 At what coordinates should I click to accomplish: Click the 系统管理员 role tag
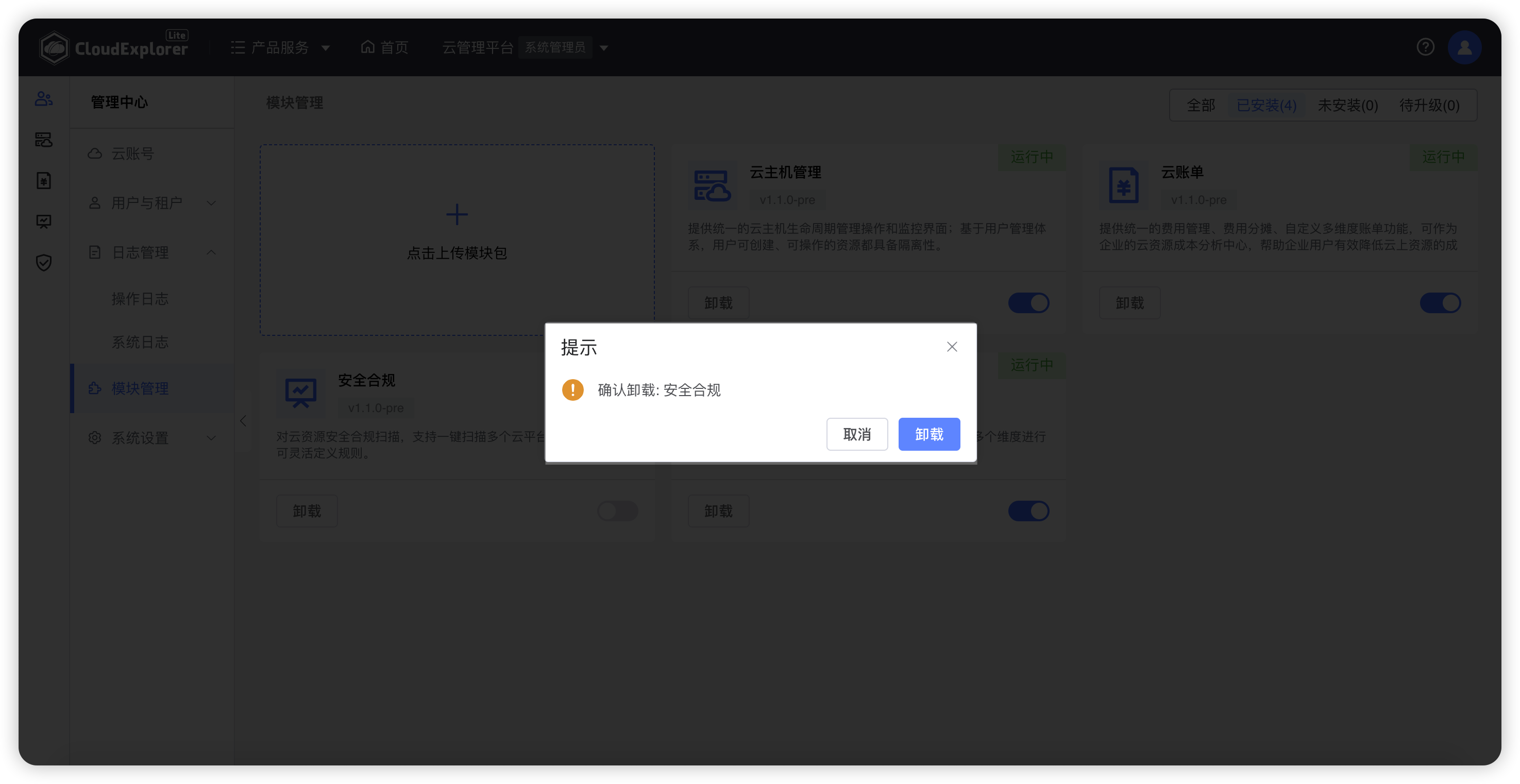(x=554, y=47)
